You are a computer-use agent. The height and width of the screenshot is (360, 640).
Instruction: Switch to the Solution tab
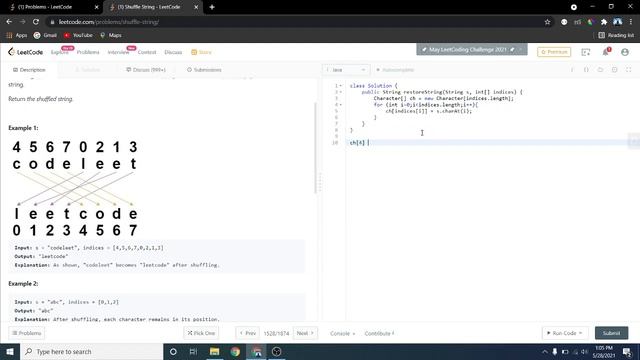pyautogui.click(x=87, y=70)
